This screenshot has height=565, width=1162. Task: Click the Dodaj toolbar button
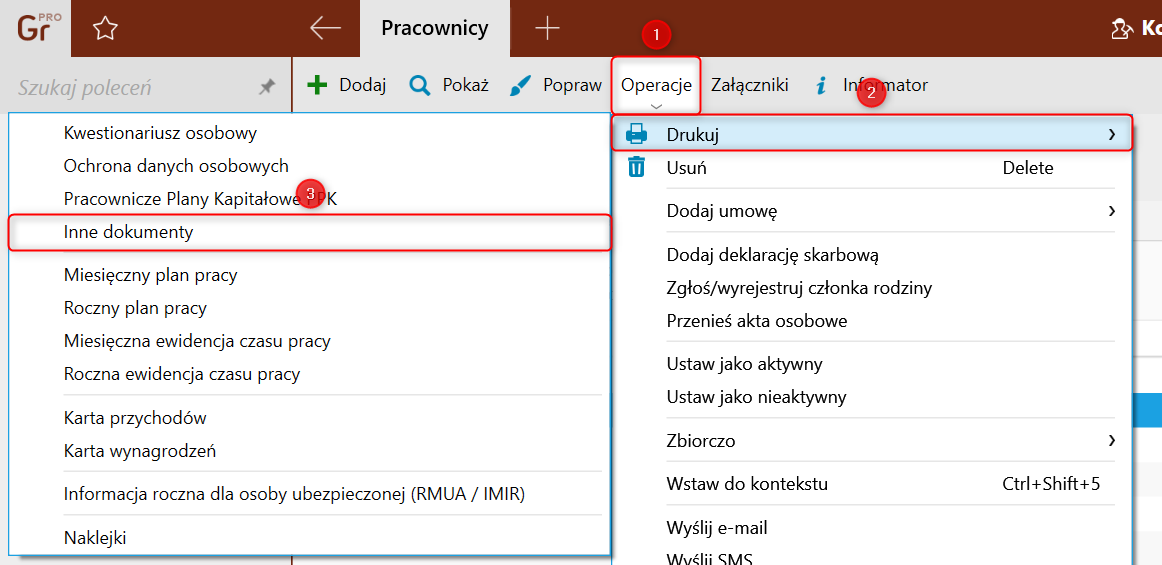tap(347, 85)
